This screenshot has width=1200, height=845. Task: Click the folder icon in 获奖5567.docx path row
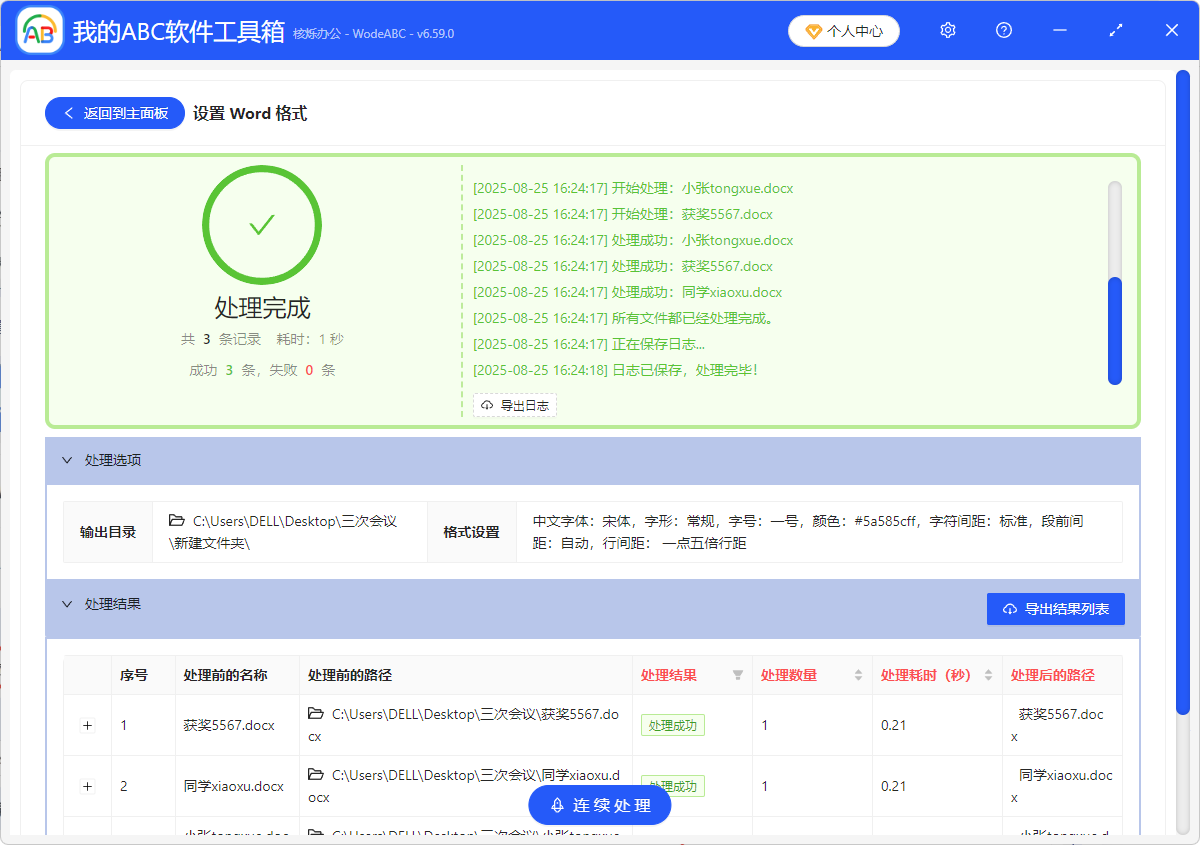317,713
